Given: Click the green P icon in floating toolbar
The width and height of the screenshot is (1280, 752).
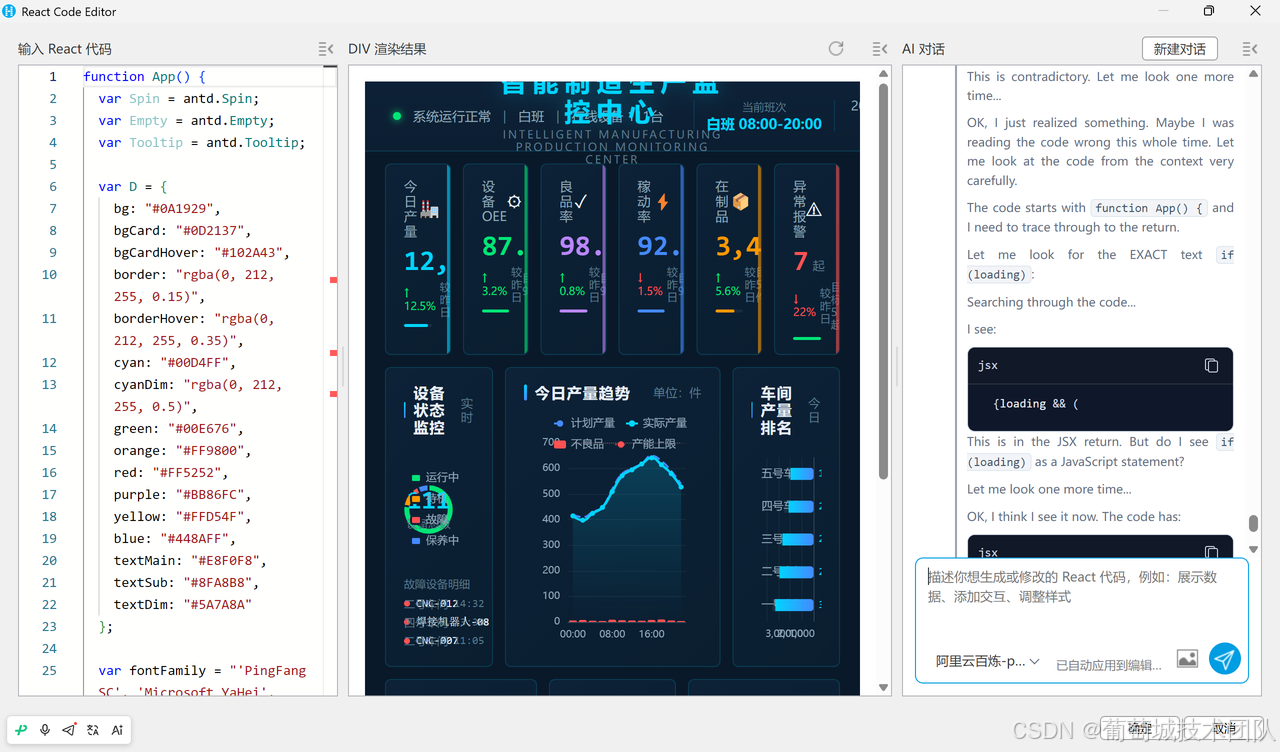Looking at the screenshot, I should pyautogui.click(x=22, y=730).
